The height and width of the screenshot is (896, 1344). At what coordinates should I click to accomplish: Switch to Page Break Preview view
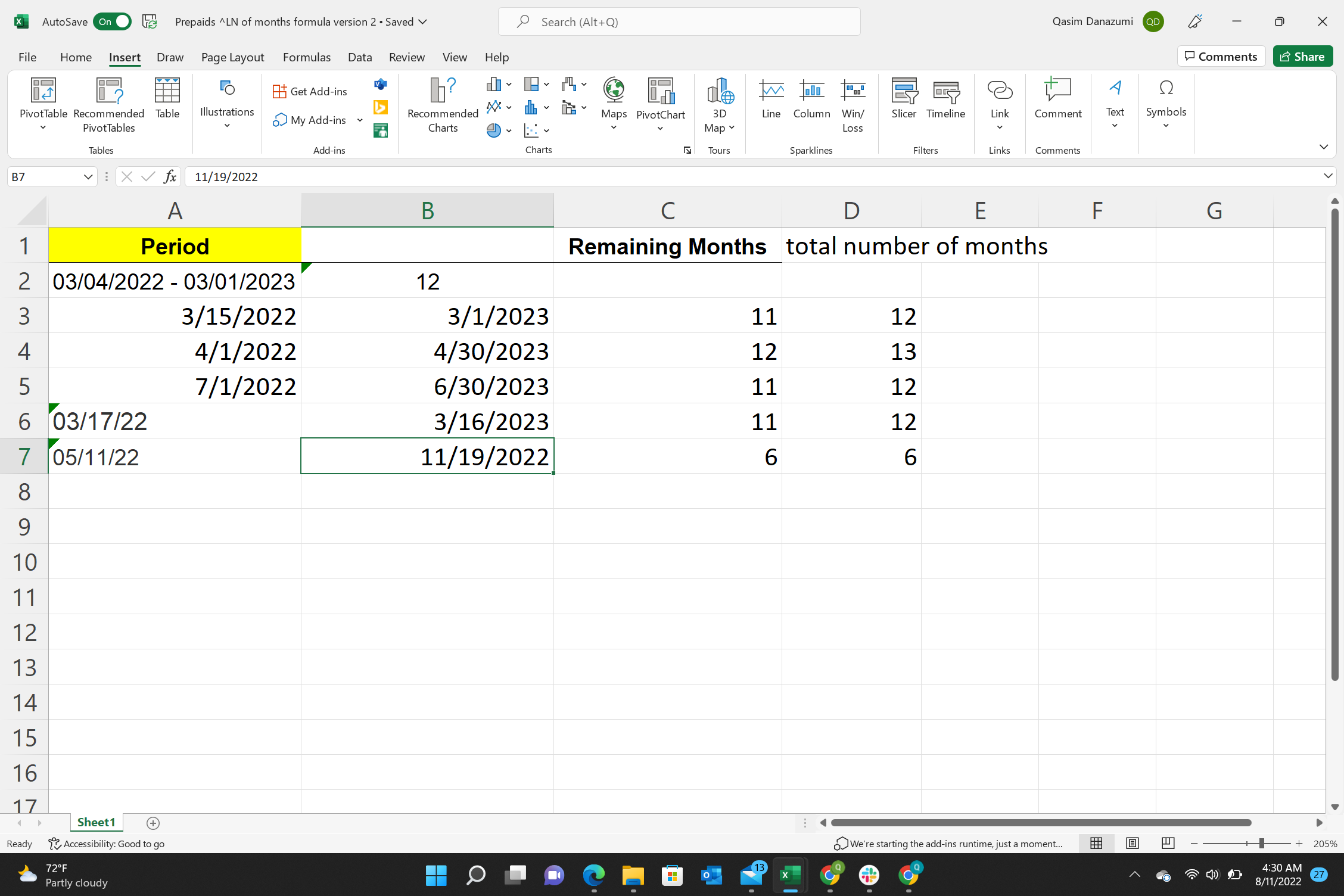point(1168,844)
